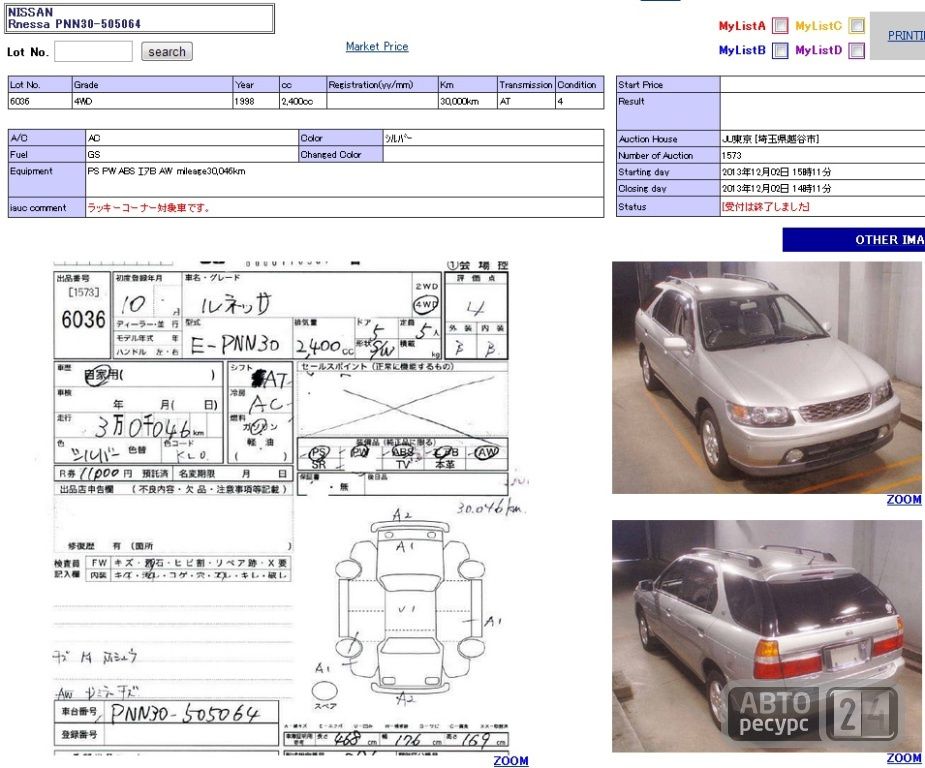
Task: Click the auction house value JU東京
Action: 770,139
